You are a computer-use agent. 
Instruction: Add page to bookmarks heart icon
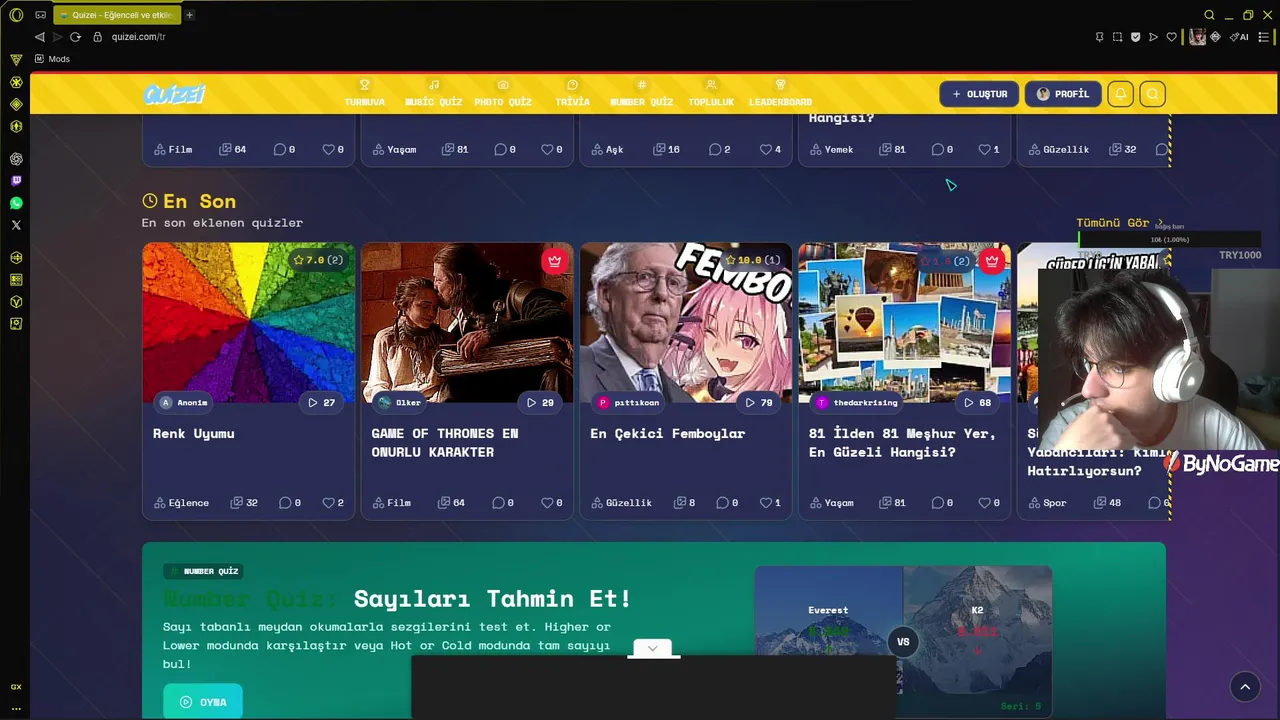[x=1171, y=37]
